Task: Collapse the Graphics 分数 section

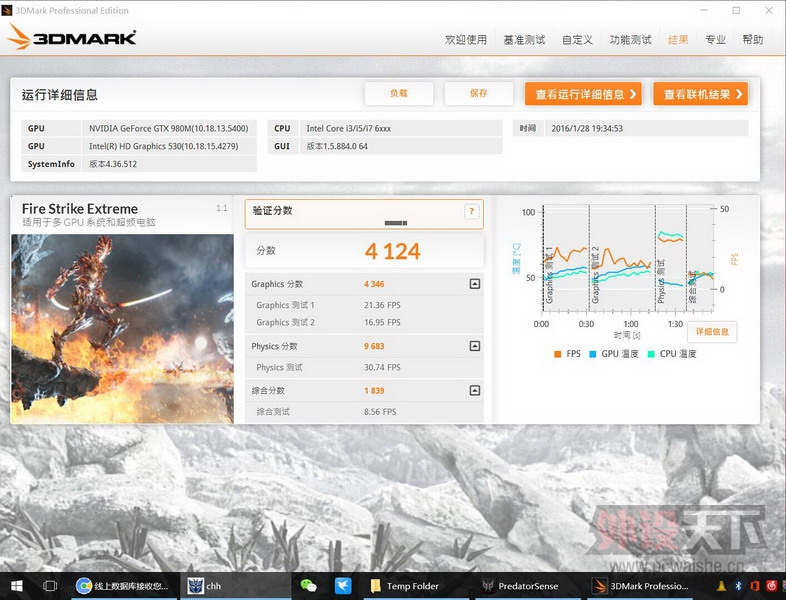Action: 475,284
